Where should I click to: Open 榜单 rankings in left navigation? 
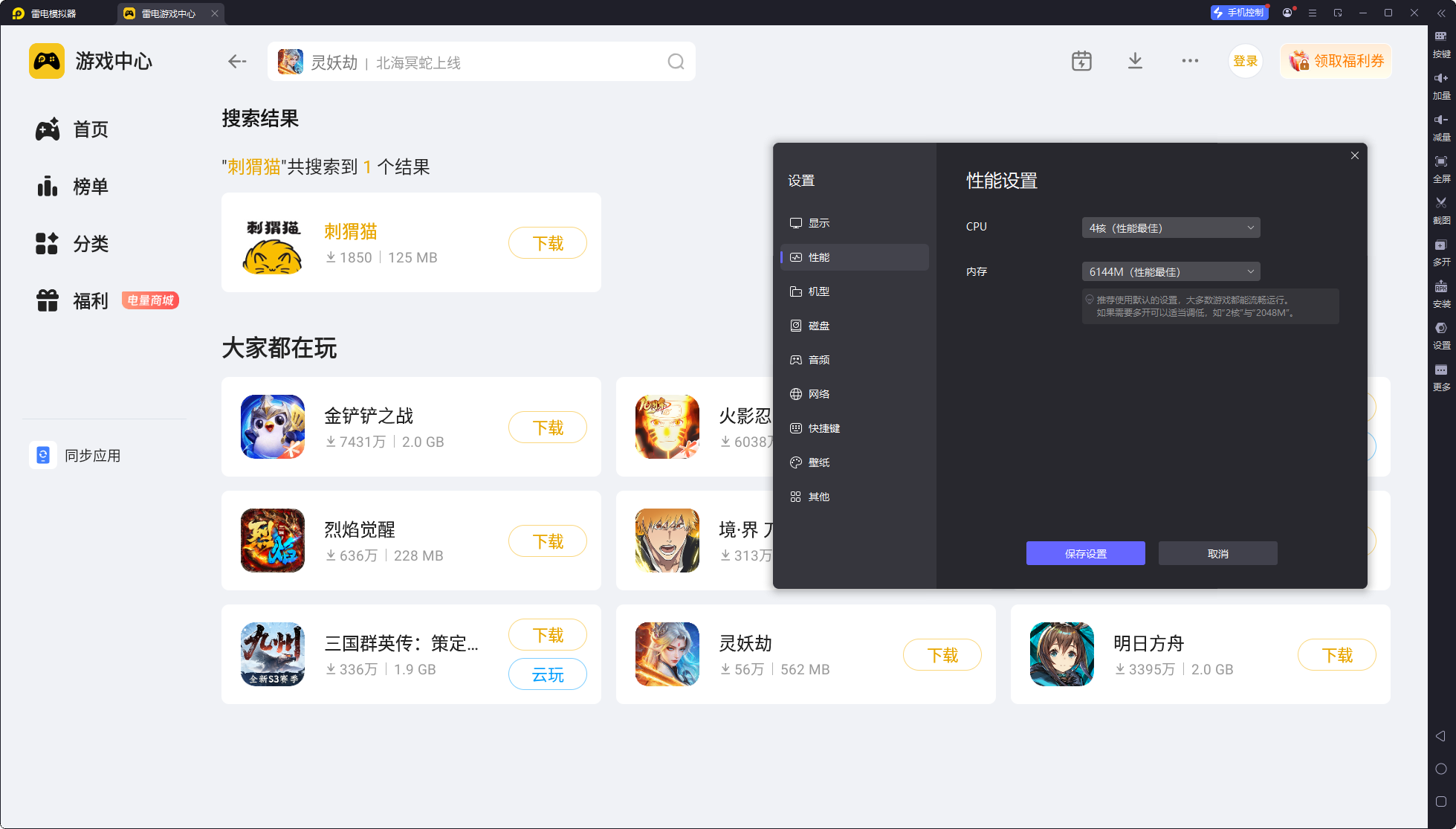pyautogui.click(x=90, y=187)
